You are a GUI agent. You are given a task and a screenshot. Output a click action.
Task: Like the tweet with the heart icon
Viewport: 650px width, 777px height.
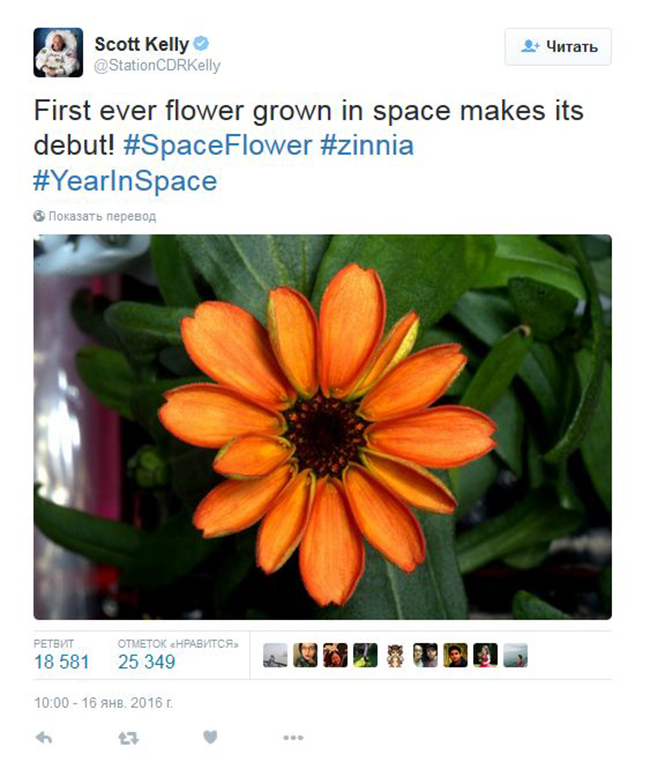(210, 737)
